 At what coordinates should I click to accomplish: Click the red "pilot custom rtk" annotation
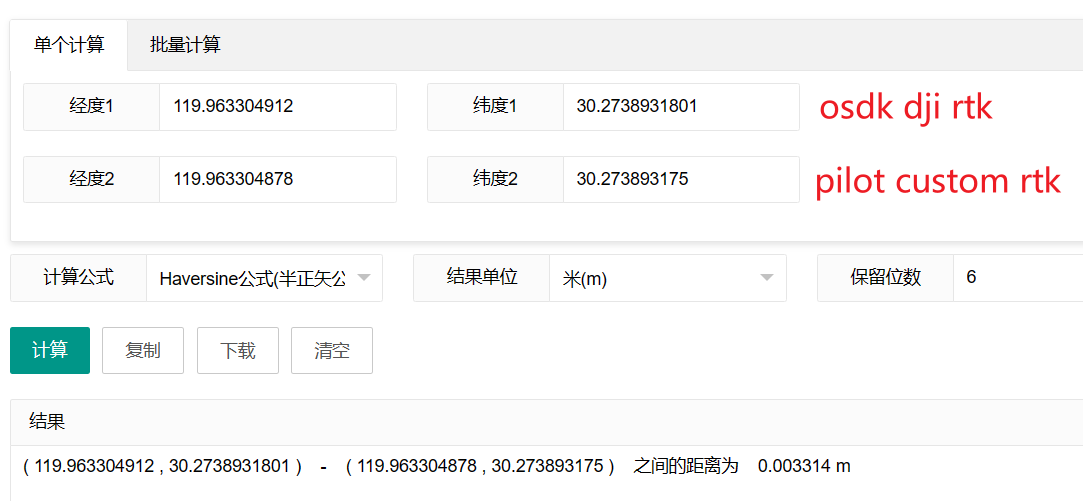[937, 181]
